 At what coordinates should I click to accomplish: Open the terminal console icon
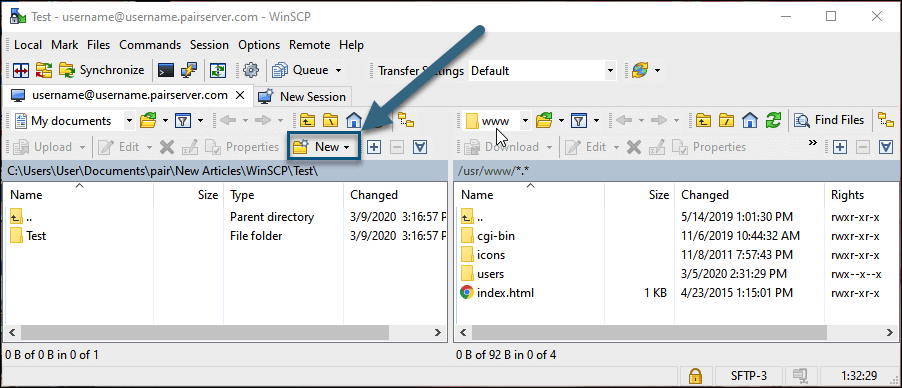pyautogui.click(x=166, y=70)
